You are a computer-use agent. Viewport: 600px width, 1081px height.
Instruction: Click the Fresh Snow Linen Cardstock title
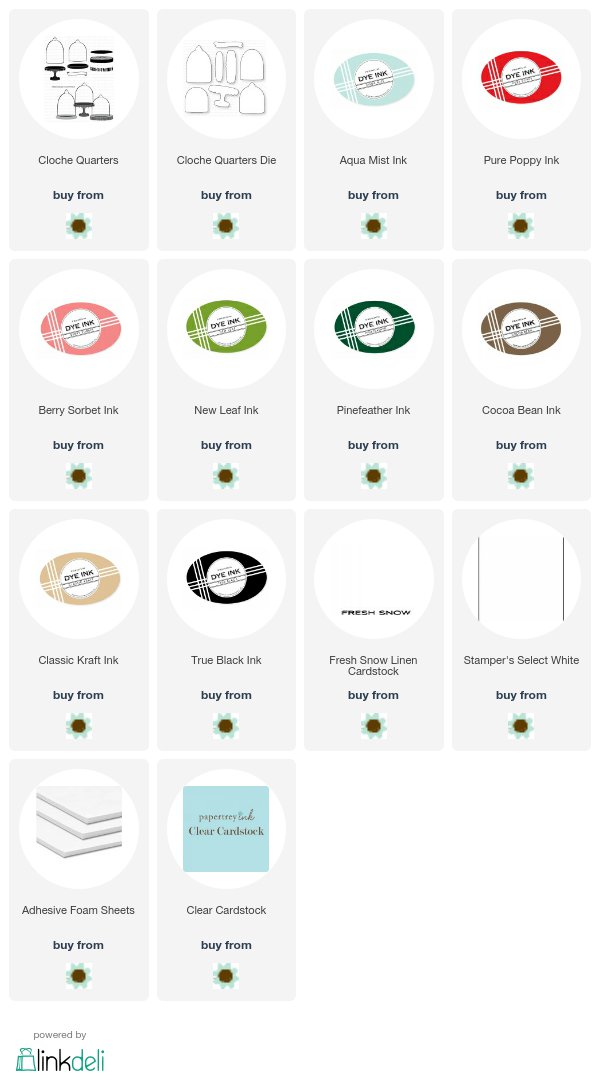pos(373,665)
